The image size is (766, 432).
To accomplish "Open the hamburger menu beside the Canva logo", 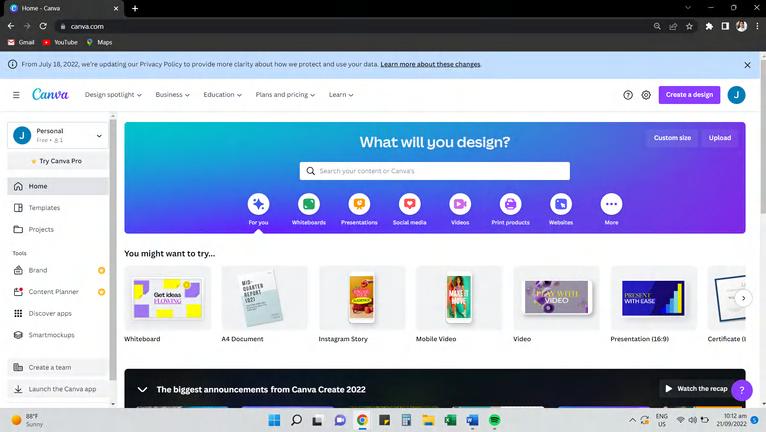I will coord(16,95).
